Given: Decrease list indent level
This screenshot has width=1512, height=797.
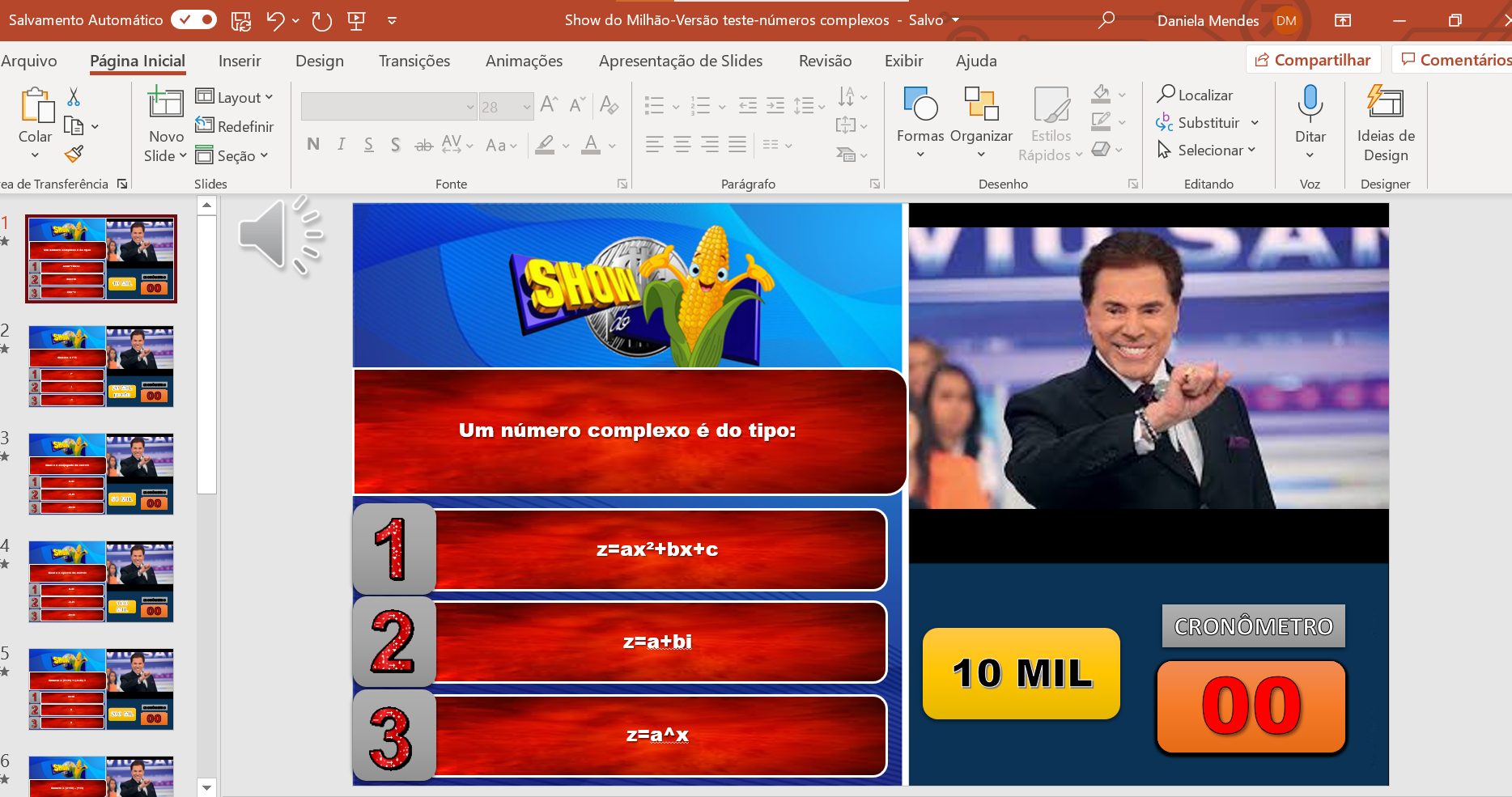Looking at the screenshot, I should pyautogui.click(x=748, y=105).
